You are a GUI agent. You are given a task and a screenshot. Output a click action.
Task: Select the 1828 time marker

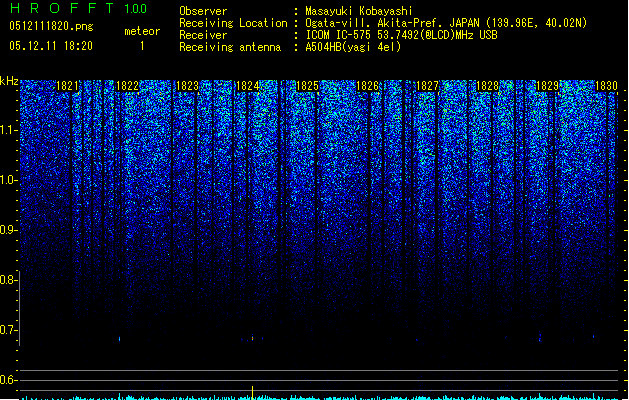point(487,86)
